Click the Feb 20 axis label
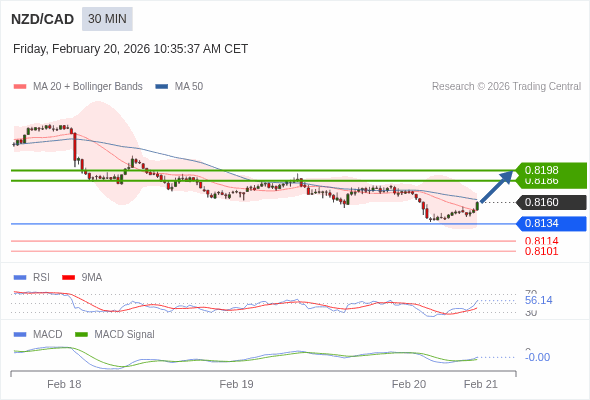 [409, 384]
